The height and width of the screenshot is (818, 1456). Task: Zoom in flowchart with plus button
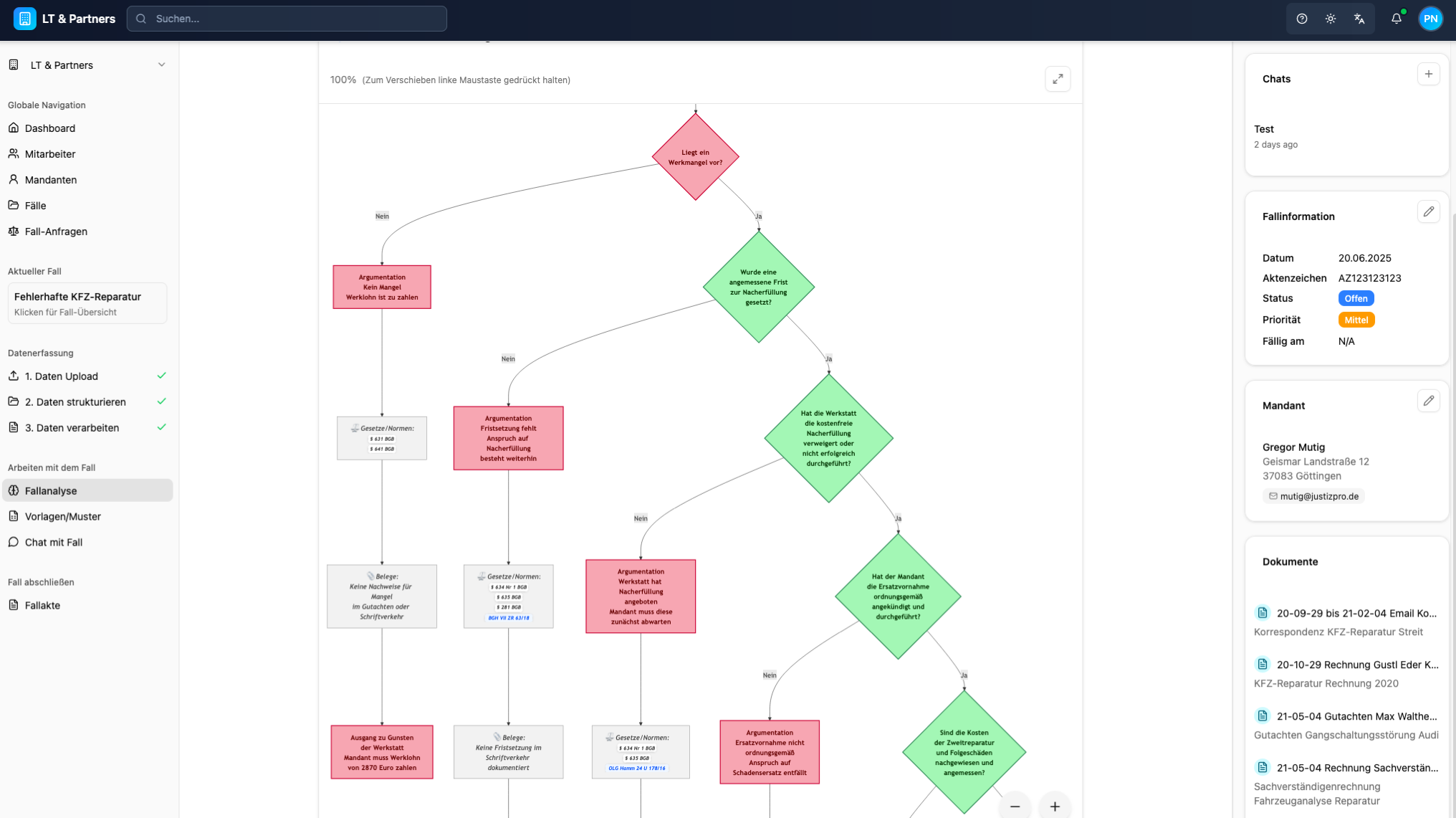[1055, 807]
